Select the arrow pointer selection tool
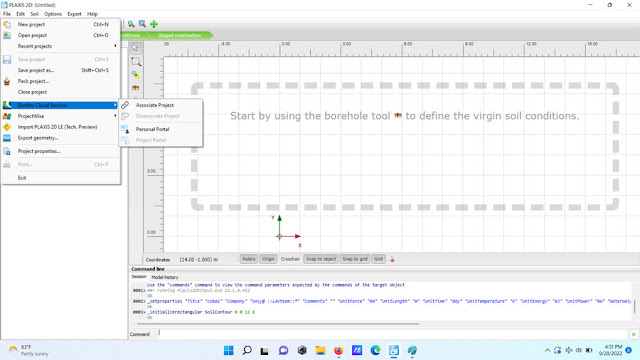640x360 pixels. (136, 48)
